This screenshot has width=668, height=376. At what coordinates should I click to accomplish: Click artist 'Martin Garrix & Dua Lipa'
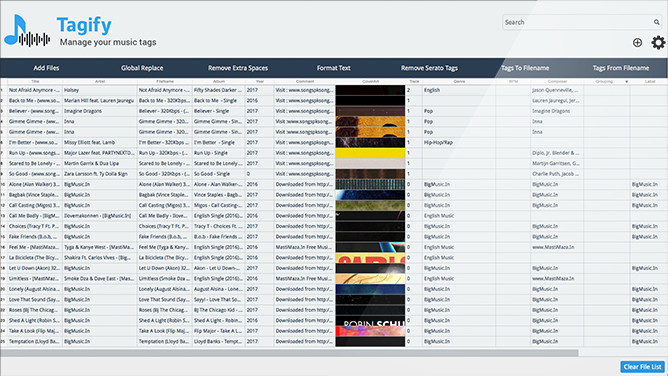tap(100, 164)
